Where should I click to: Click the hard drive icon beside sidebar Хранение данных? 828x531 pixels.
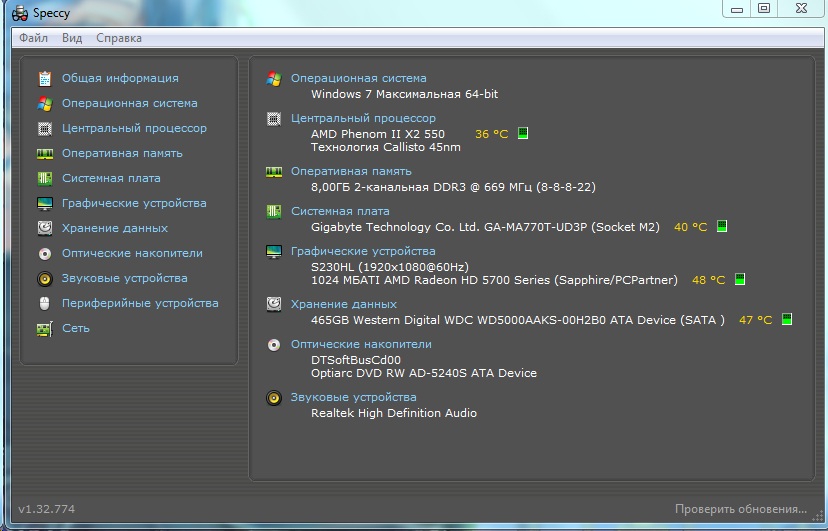click(45, 228)
